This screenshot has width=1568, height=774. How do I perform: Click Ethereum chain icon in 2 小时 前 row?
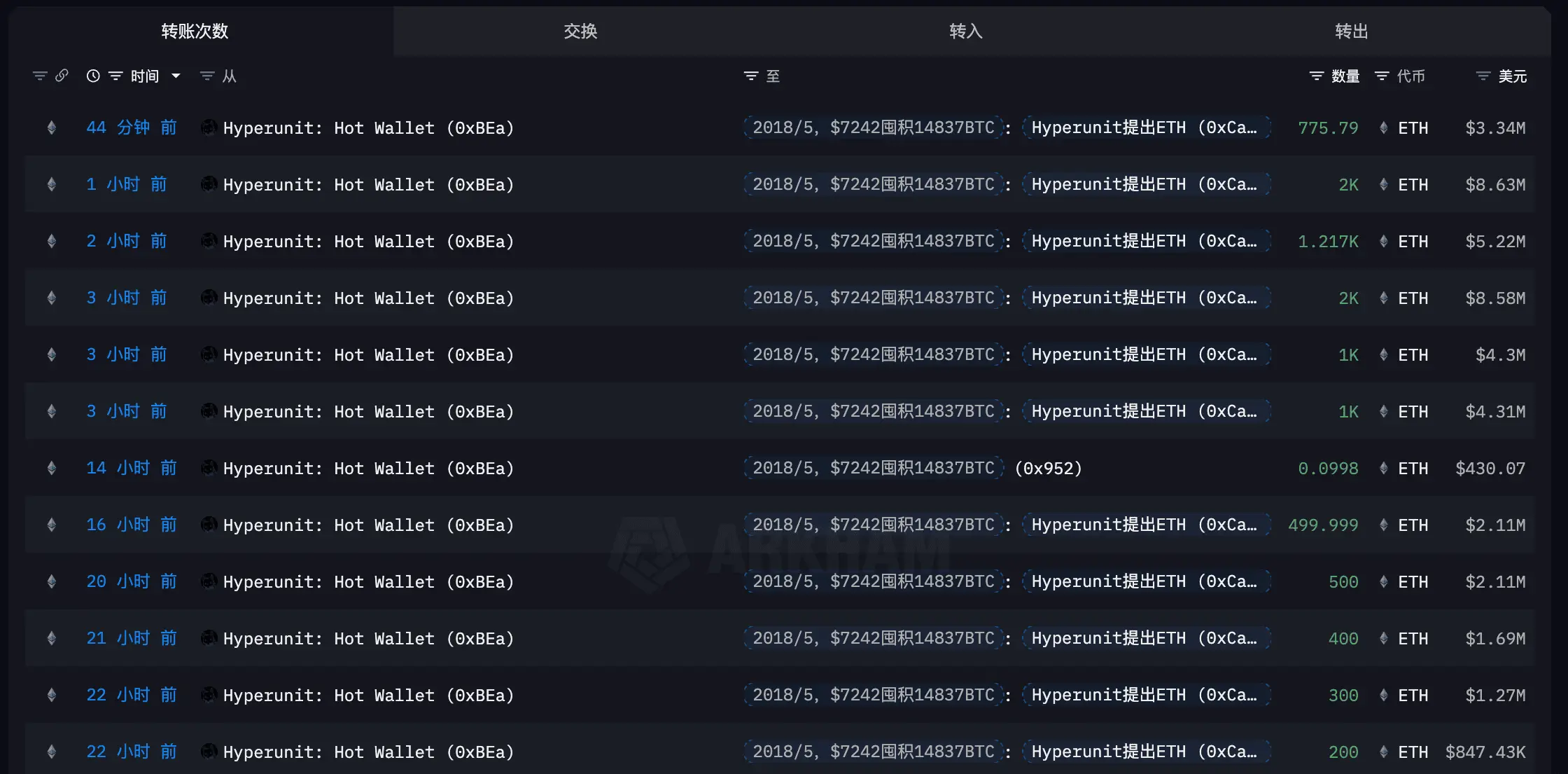point(51,241)
